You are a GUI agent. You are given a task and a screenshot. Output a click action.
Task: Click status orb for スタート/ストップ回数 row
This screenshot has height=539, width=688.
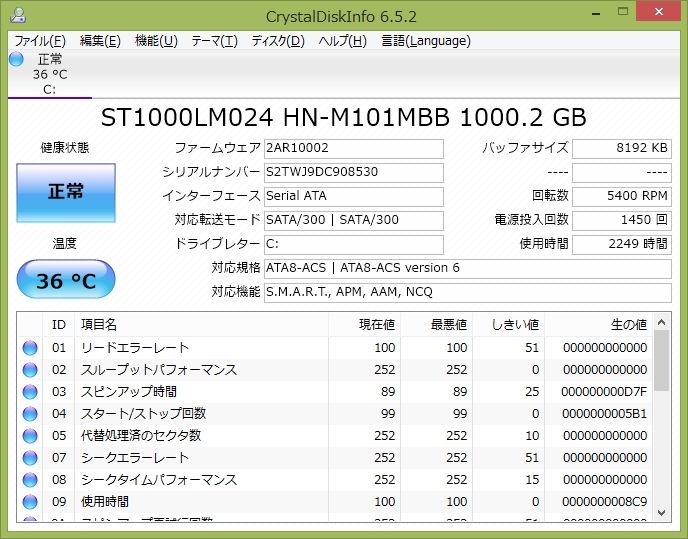[x=30, y=413]
